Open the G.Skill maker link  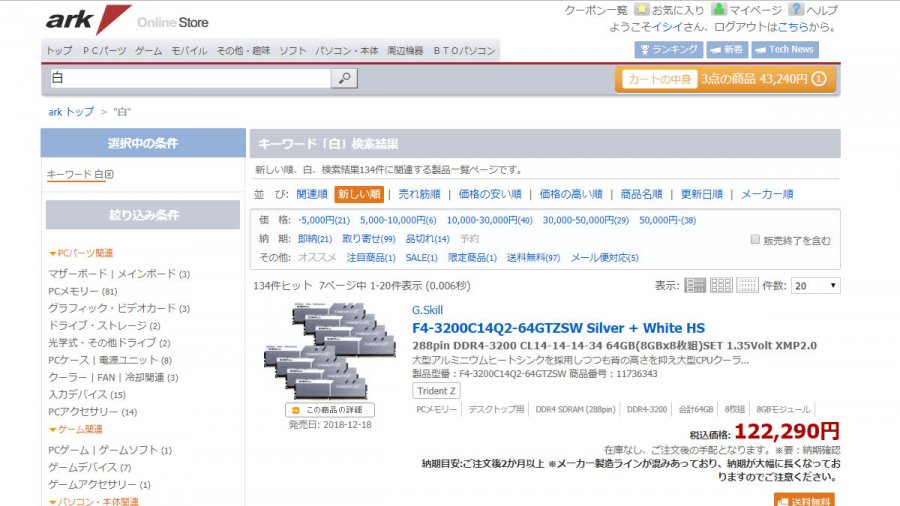[427, 310]
